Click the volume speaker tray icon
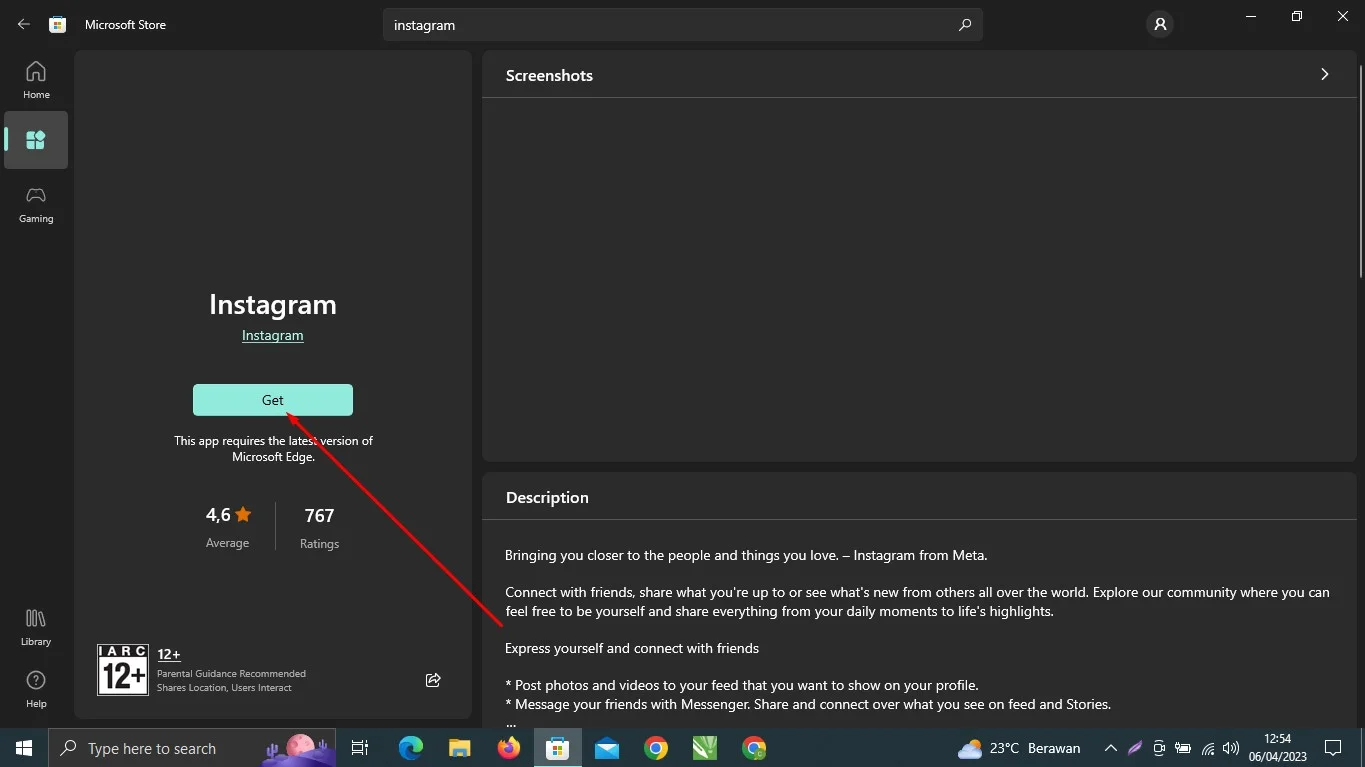Viewport: 1365px width, 767px height. point(1231,748)
